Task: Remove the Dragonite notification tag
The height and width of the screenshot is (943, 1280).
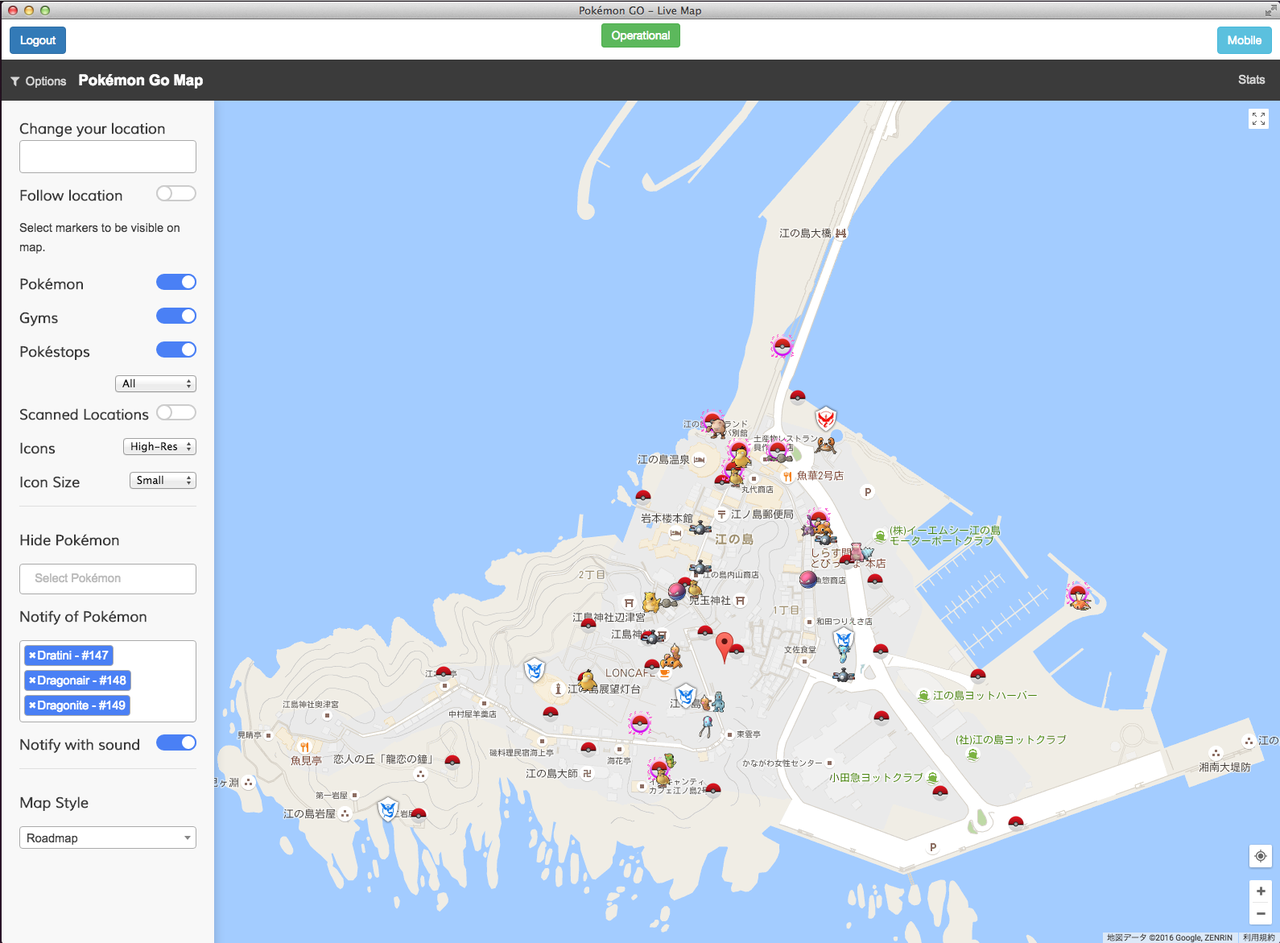Action: pos(32,705)
